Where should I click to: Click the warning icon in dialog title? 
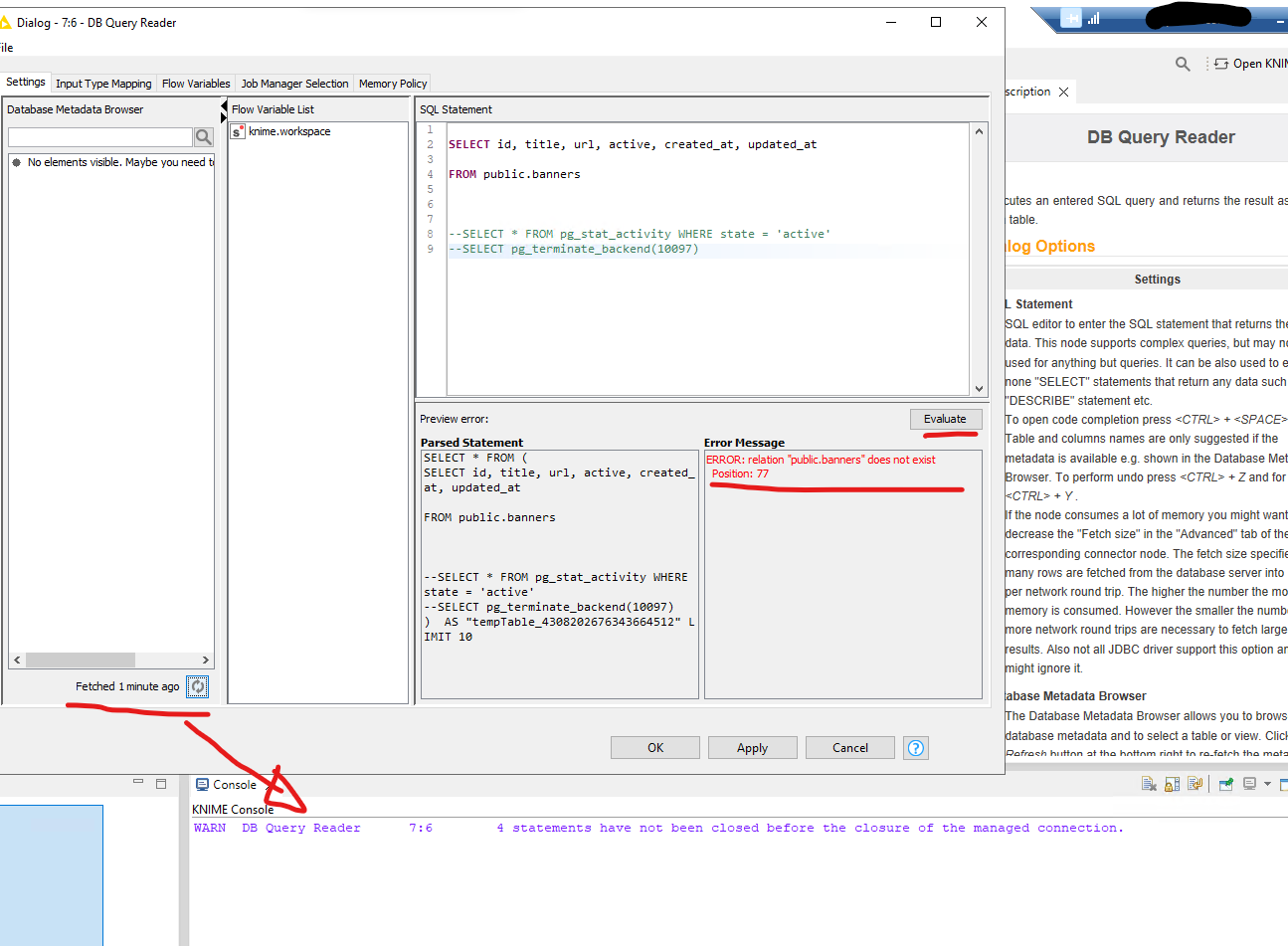point(5,22)
